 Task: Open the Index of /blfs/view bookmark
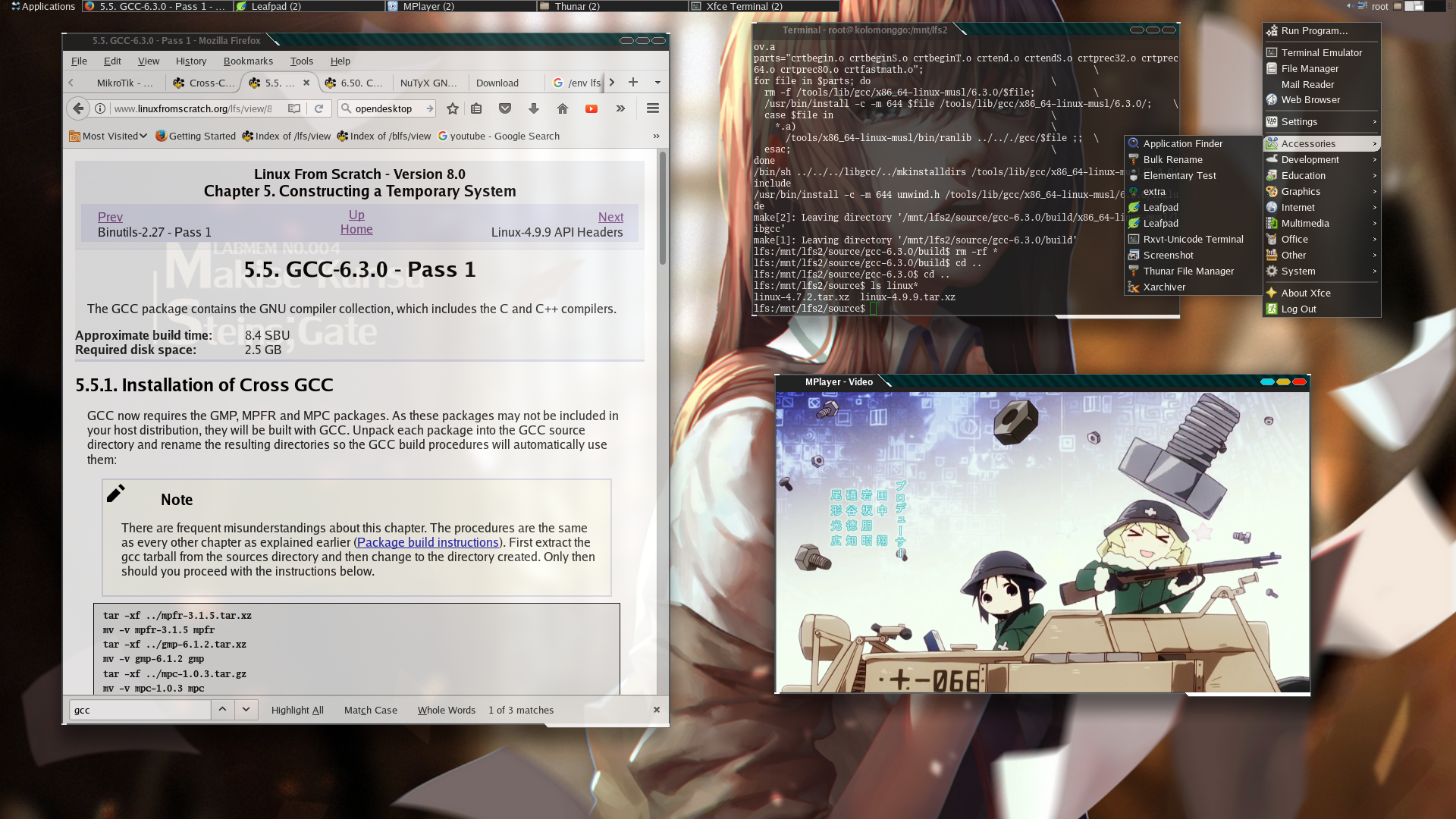384,136
